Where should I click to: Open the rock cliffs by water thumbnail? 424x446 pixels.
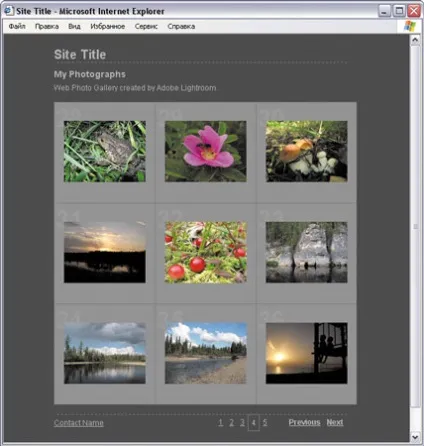[307, 252]
